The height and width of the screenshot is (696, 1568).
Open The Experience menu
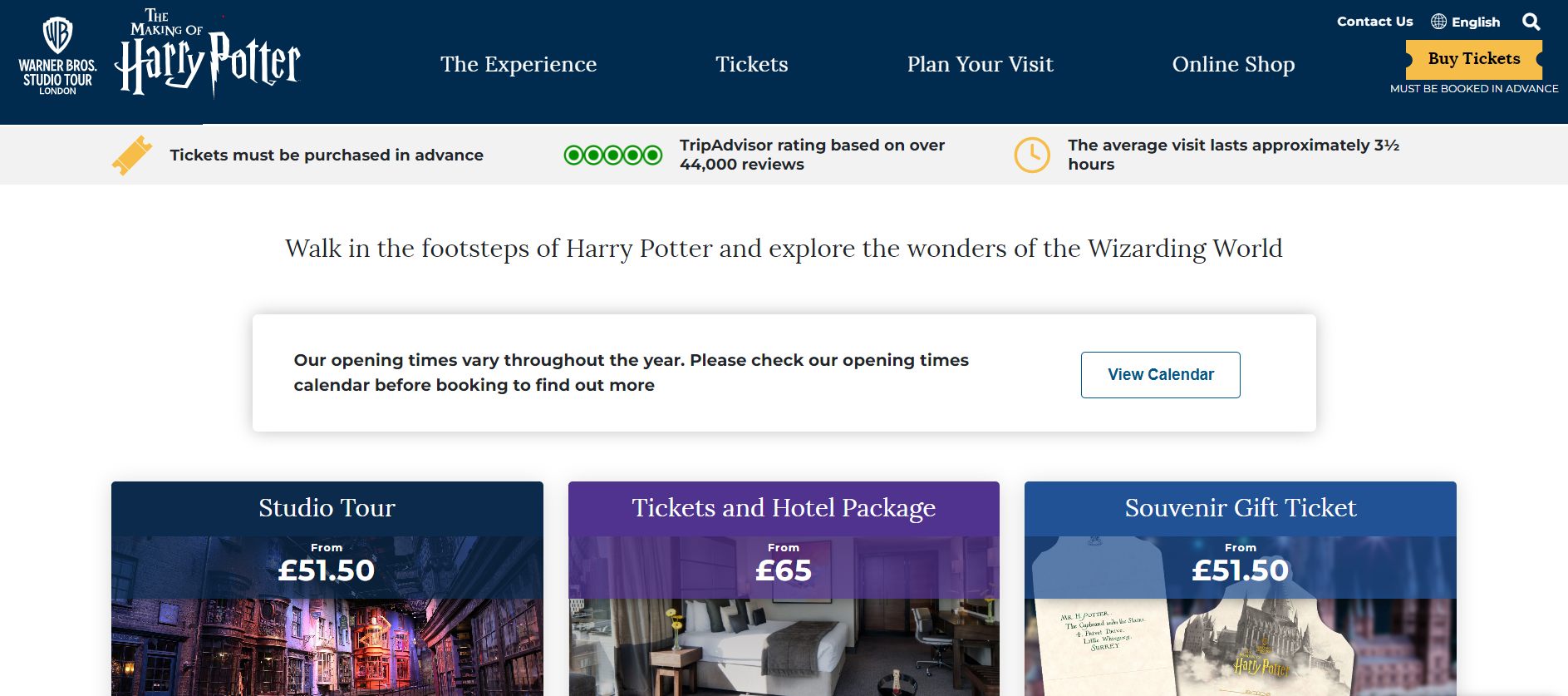coord(519,64)
